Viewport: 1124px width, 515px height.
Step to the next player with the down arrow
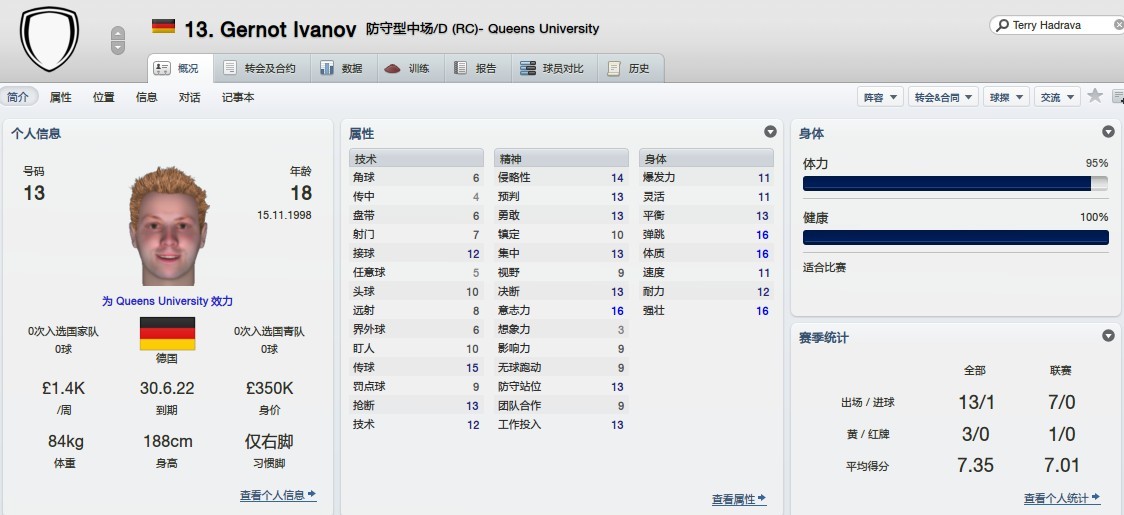coord(118,47)
